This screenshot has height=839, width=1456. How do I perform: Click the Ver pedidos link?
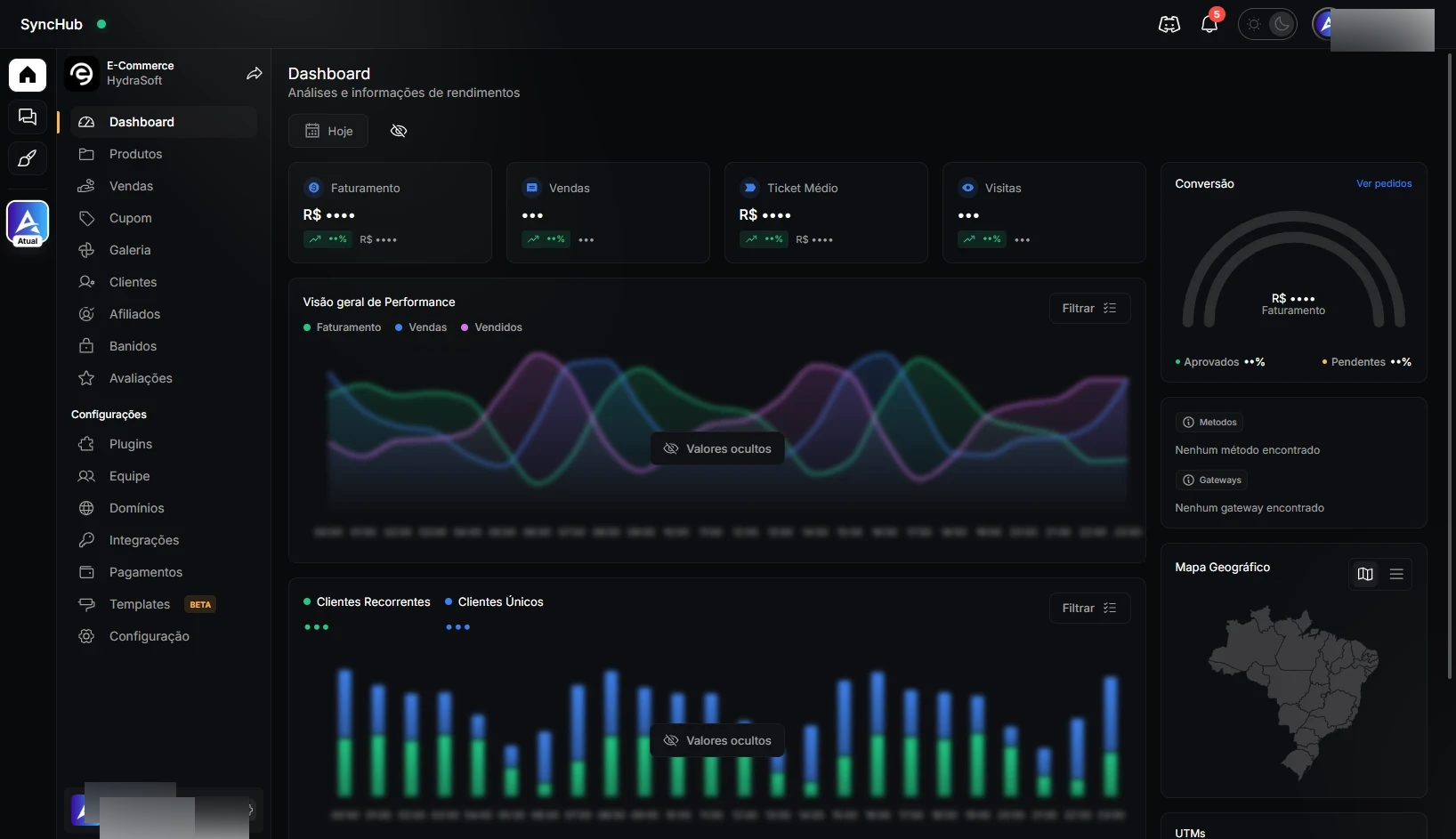(x=1384, y=183)
